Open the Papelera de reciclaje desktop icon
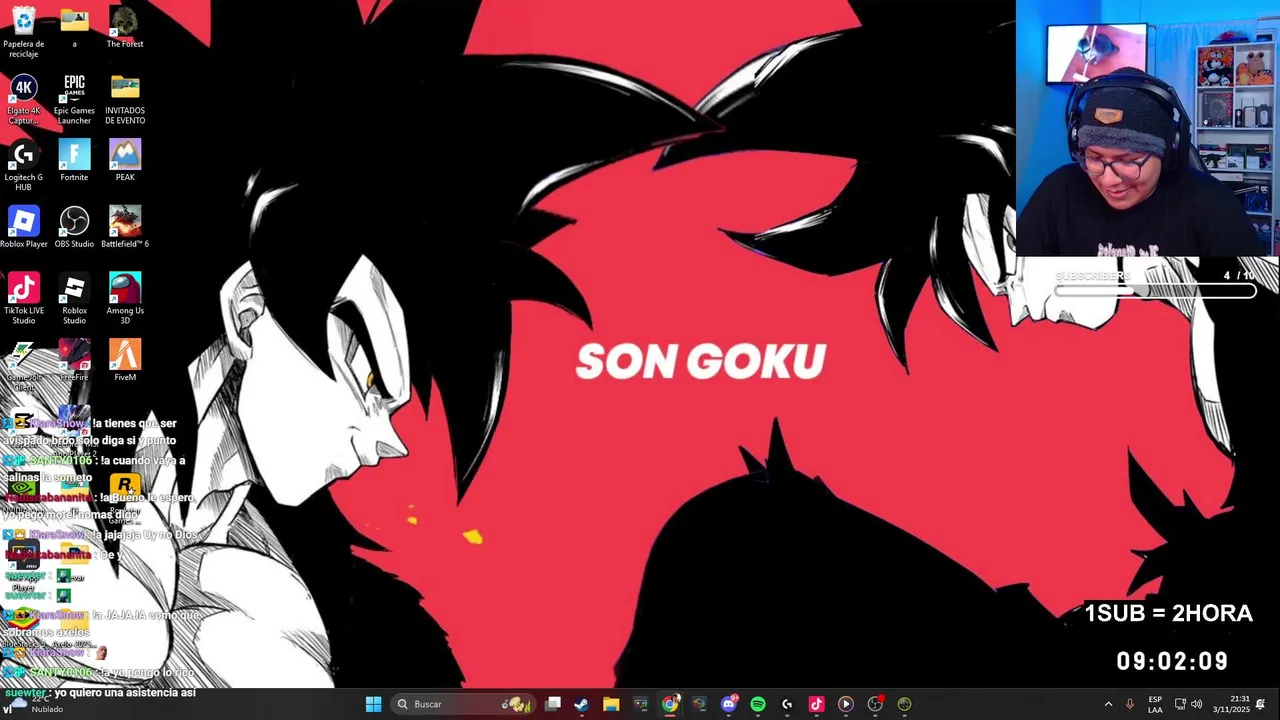The height and width of the screenshot is (720, 1280). 23,30
